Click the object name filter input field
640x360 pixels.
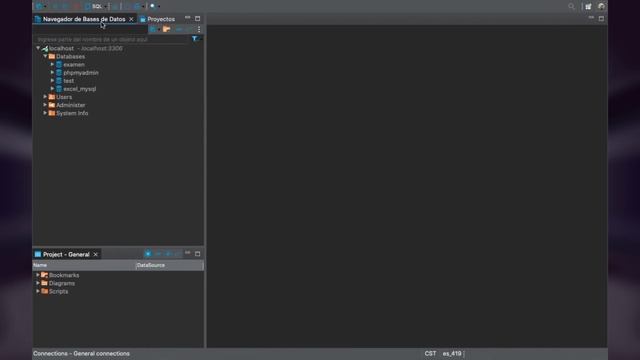point(111,39)
